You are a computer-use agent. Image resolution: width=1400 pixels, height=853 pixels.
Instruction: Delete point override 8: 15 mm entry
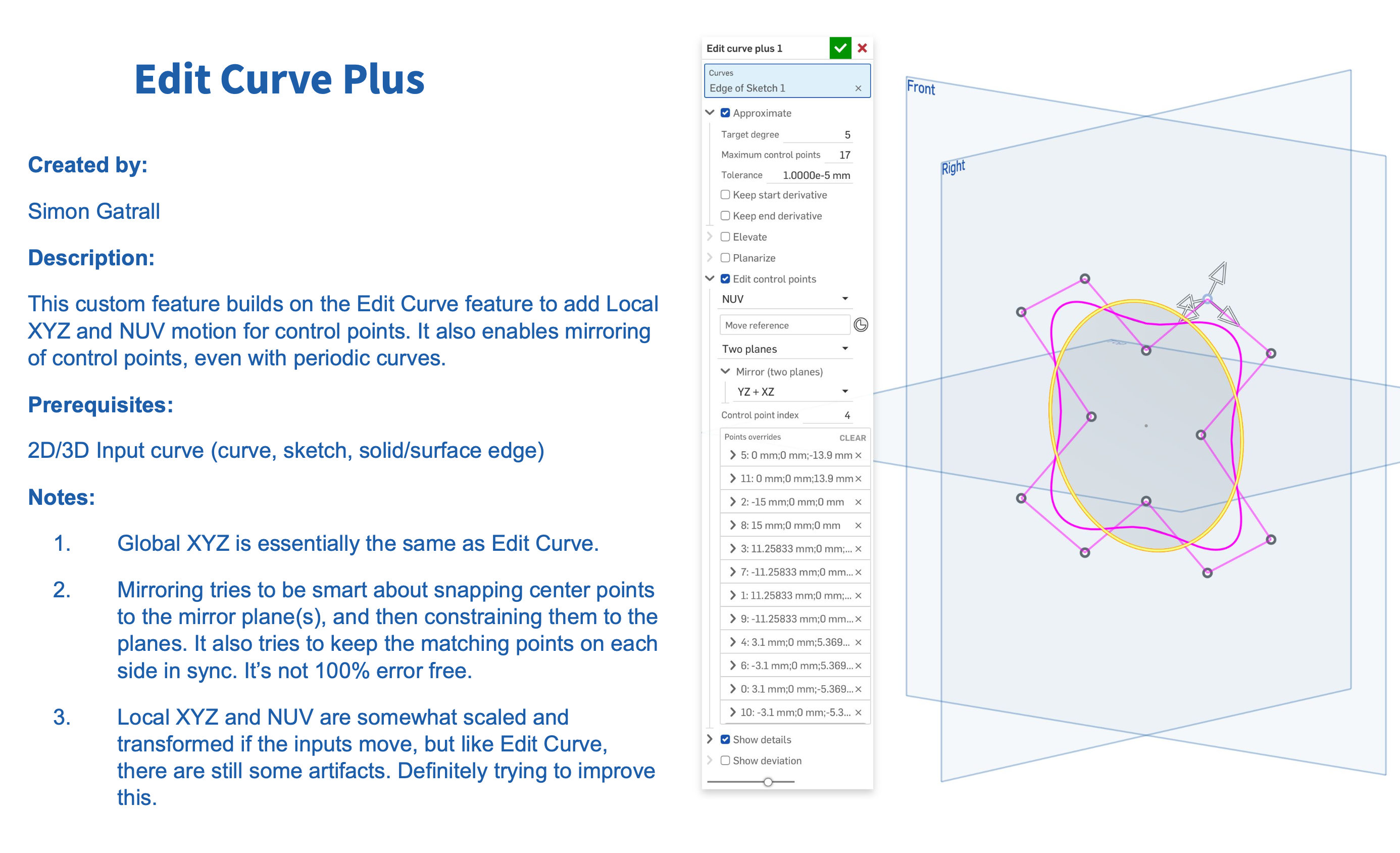pyautogui.click(x=858, y=526)
